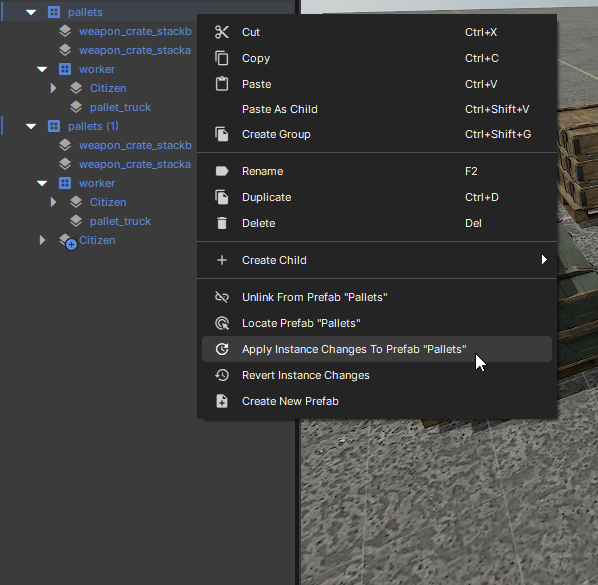Click the trash can icon for Delete

(222, 223)
